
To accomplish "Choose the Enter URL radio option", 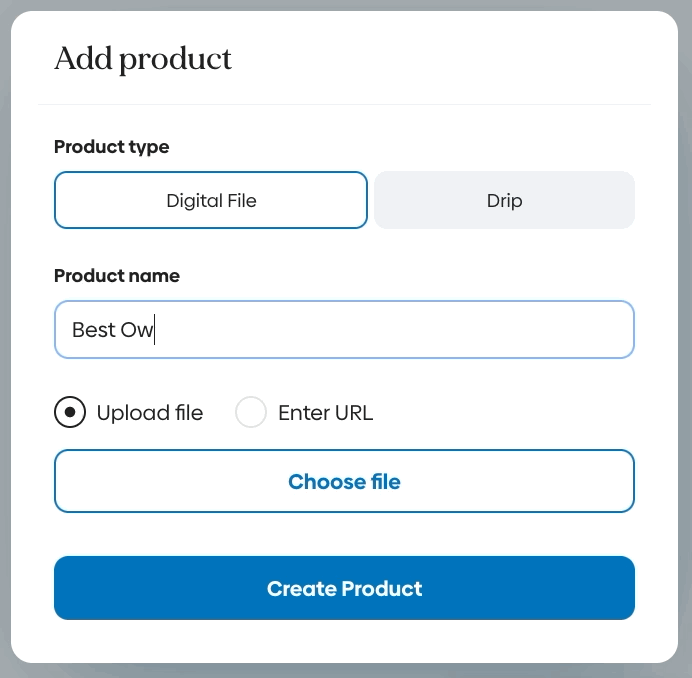I will tap(251, 412).
